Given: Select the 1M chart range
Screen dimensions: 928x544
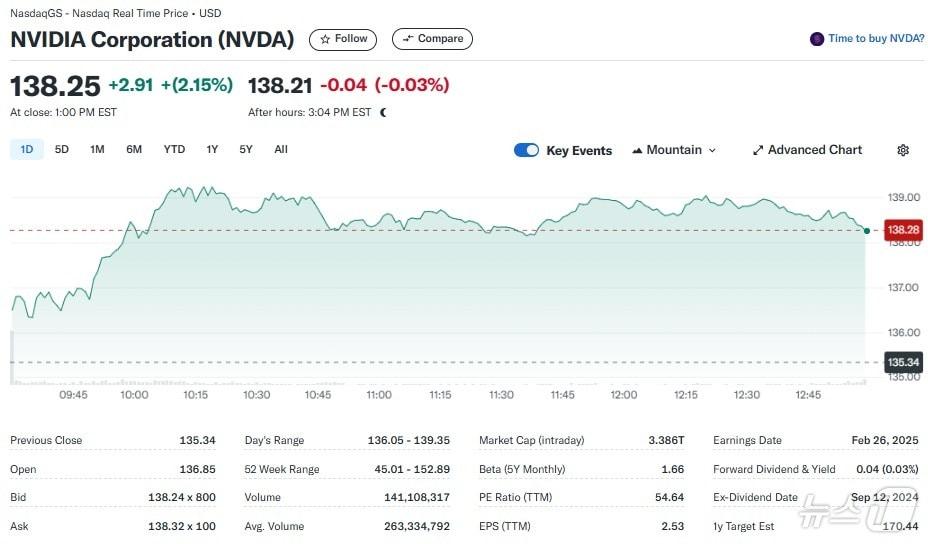Looking at the screenshot, I should coord(97,149).
